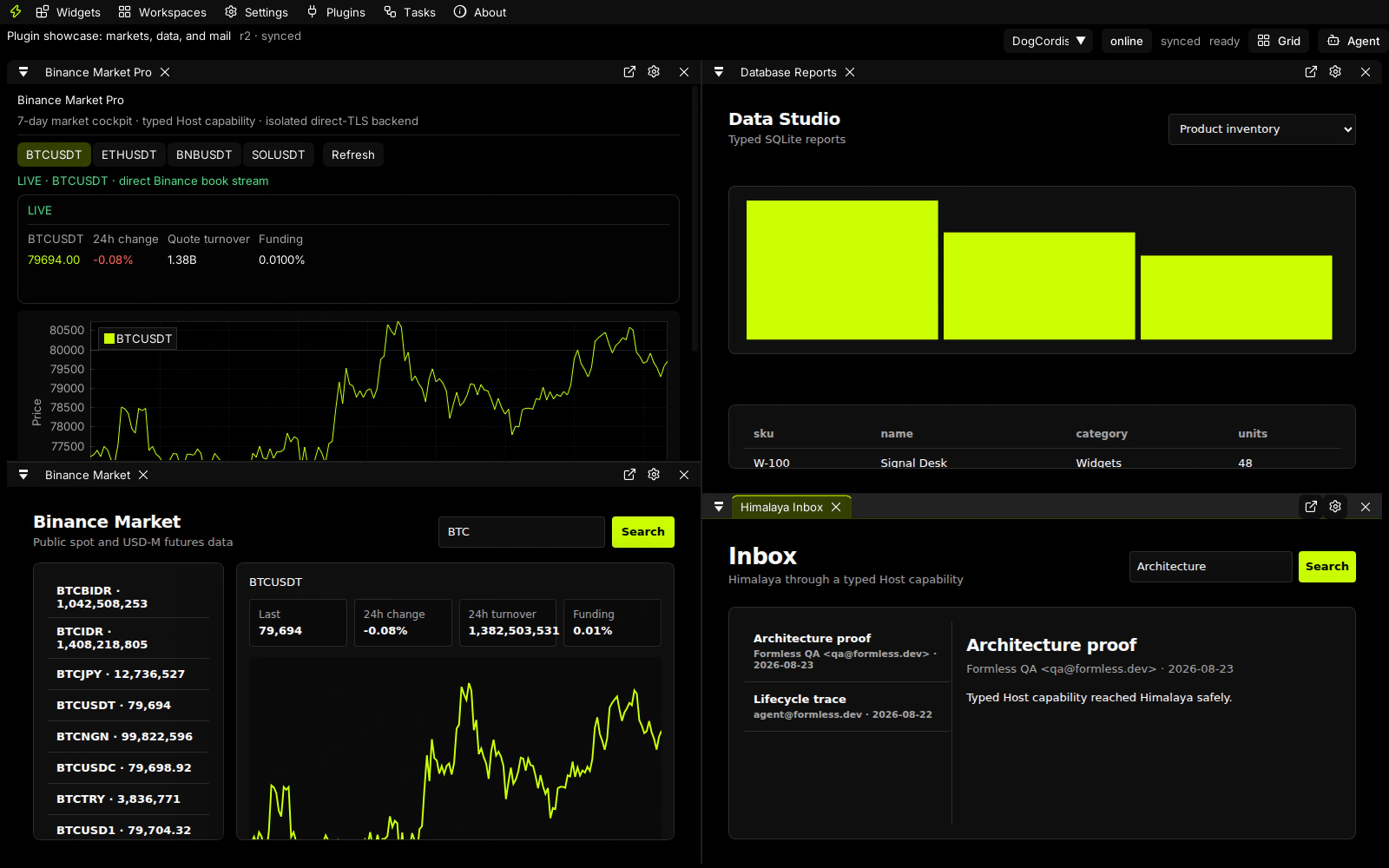Screen dimensions: 1389x868
Task: Close the Binance Market Pro tab
Action: [x=165, y=72]
